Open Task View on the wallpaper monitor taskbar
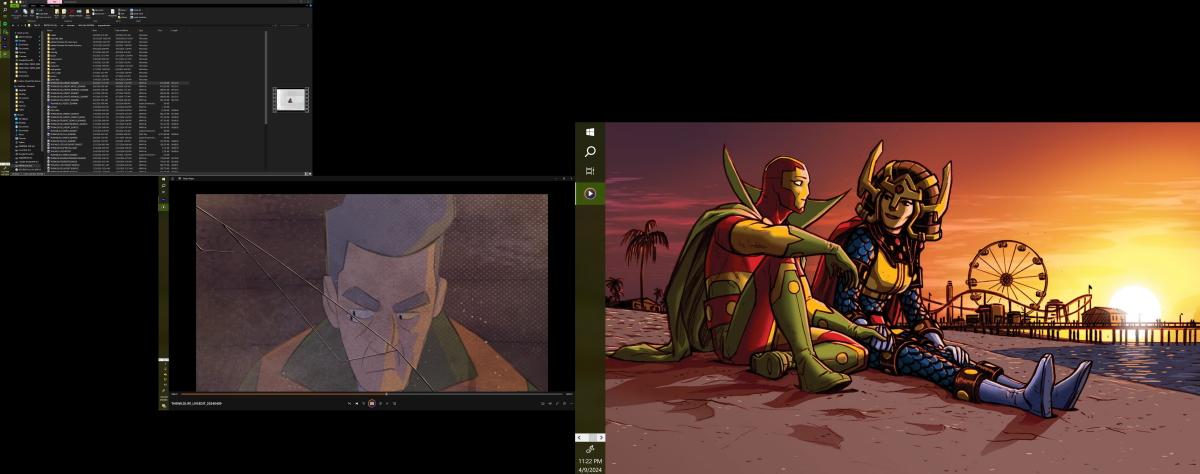Image resolution: width=1200 pixels, height=474 pixels. coord(590,171)
